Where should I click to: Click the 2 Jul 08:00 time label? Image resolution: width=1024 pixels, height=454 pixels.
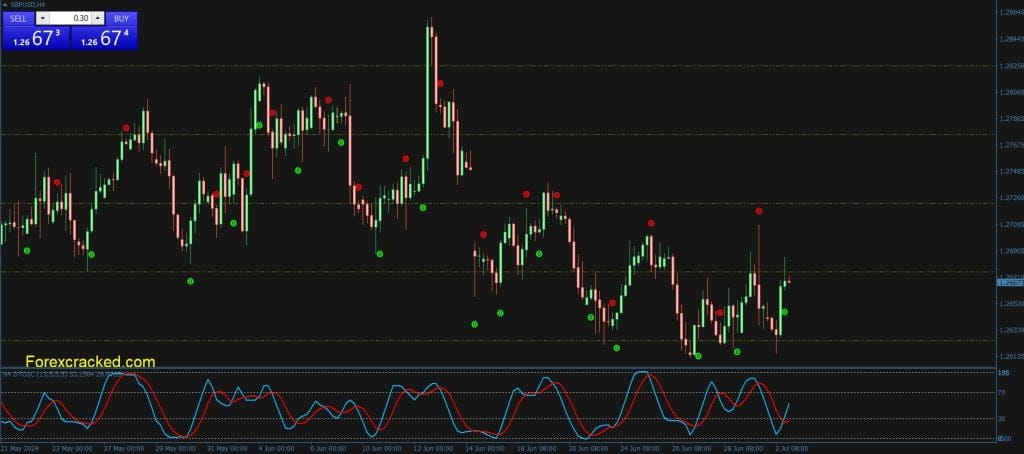[x=792, y=449]
